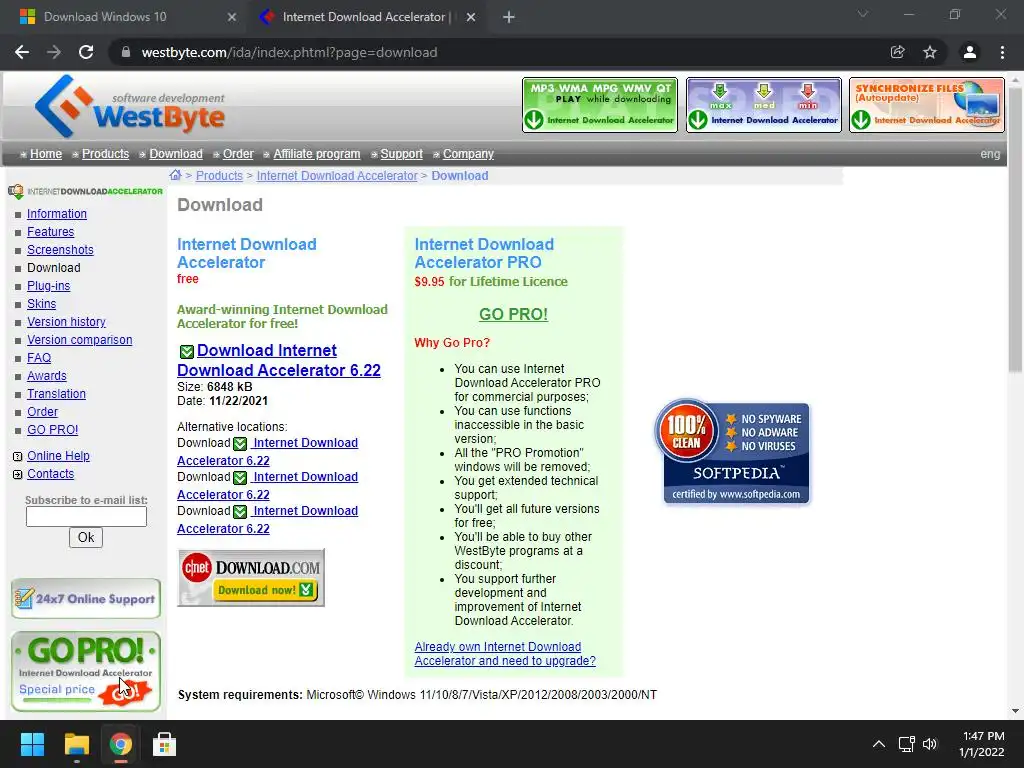Click the WestByte logo
Viewport: 1024px width, 768px height.
pyautogui.click(x=129, y=106)
